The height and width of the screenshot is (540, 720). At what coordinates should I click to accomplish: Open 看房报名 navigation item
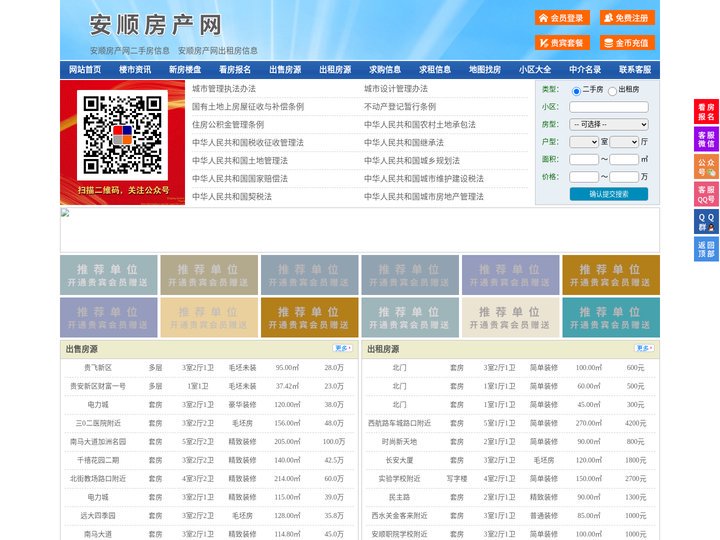tap(235, 70)
